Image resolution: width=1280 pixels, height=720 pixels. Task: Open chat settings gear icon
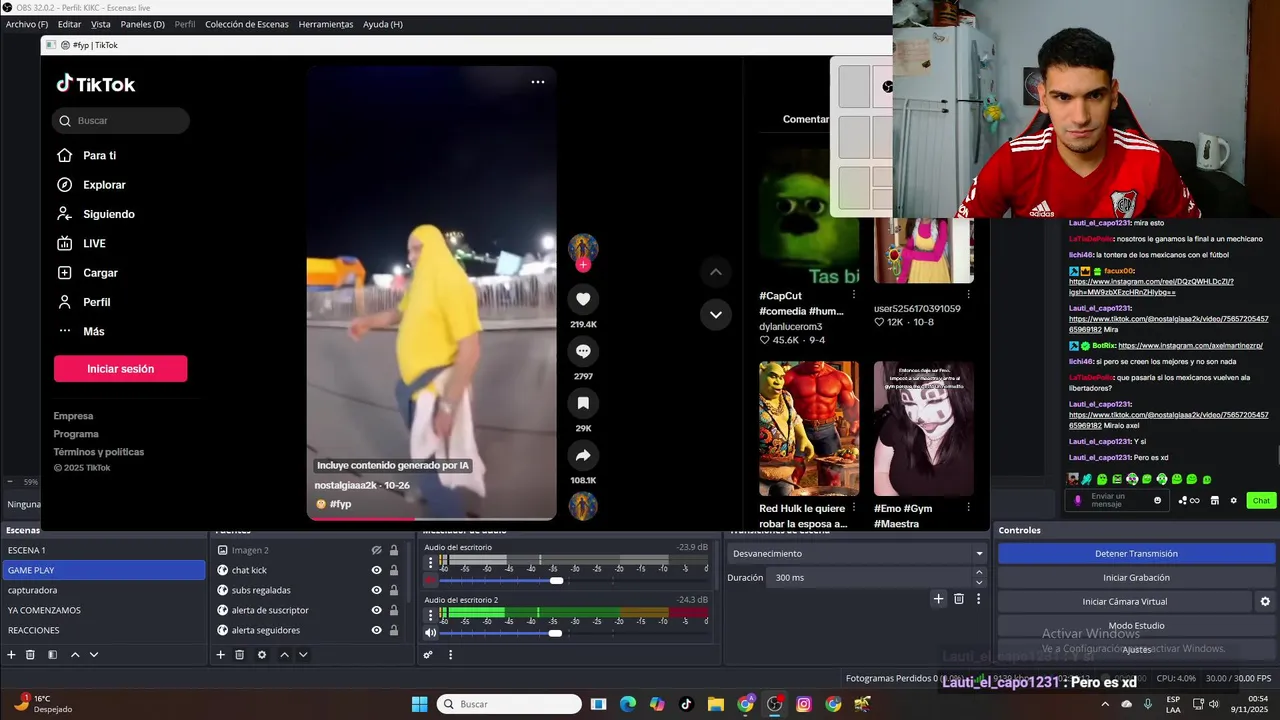point(1233,501)
